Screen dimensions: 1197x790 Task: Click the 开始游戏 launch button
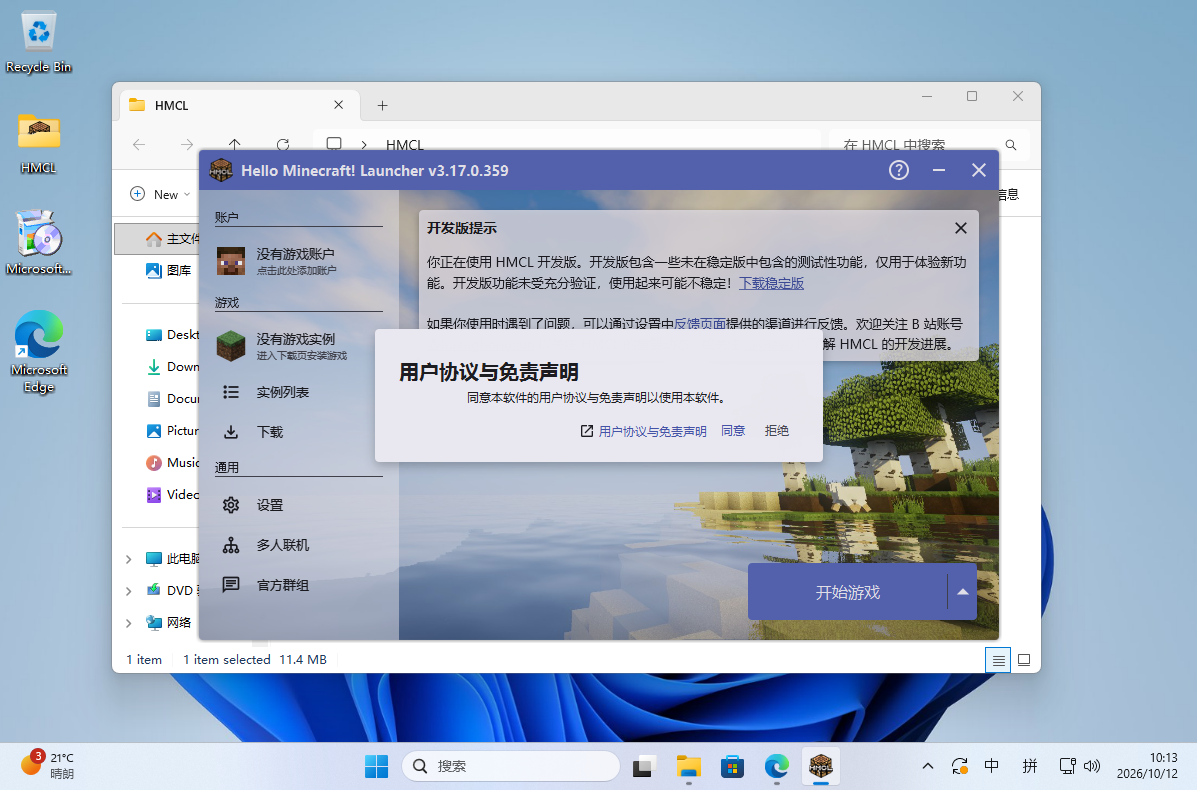[847, 592]
